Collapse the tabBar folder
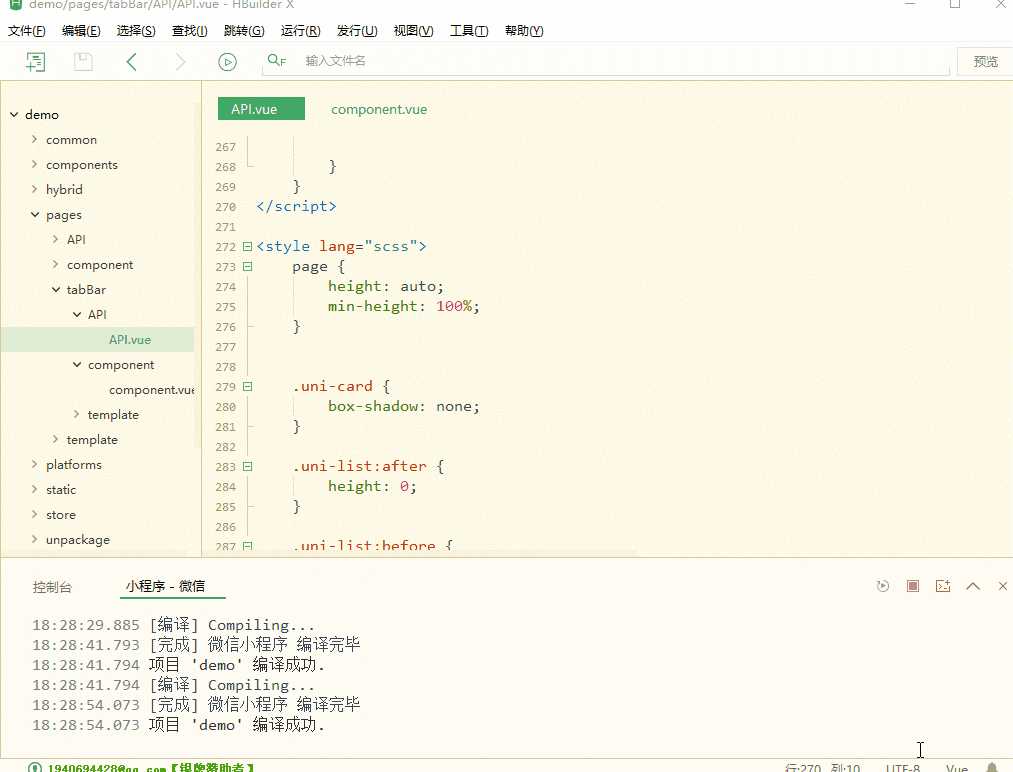The width and height of the screenshot is (1013, 772). click(x=56, y=289)
